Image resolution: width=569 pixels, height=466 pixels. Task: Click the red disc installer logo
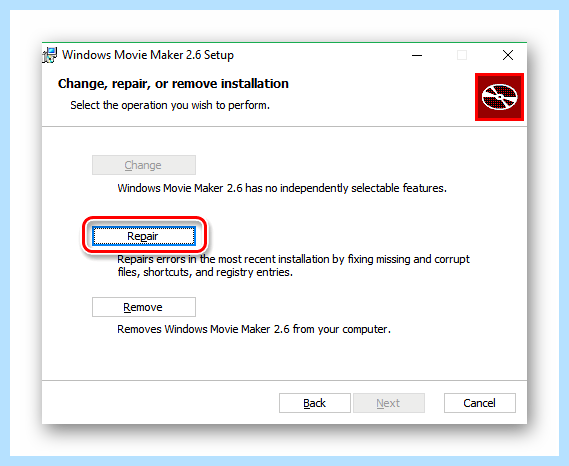[x=499, y=97]
